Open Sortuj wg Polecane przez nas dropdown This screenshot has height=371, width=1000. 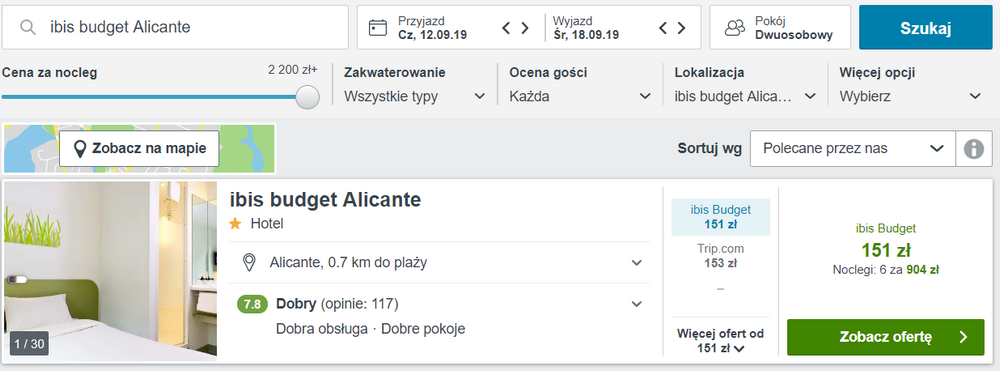tap(853, 149)
